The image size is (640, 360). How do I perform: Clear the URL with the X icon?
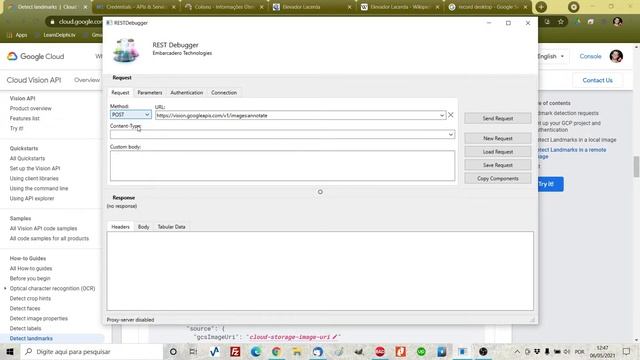pyautogui.click(x=451, y=115)
